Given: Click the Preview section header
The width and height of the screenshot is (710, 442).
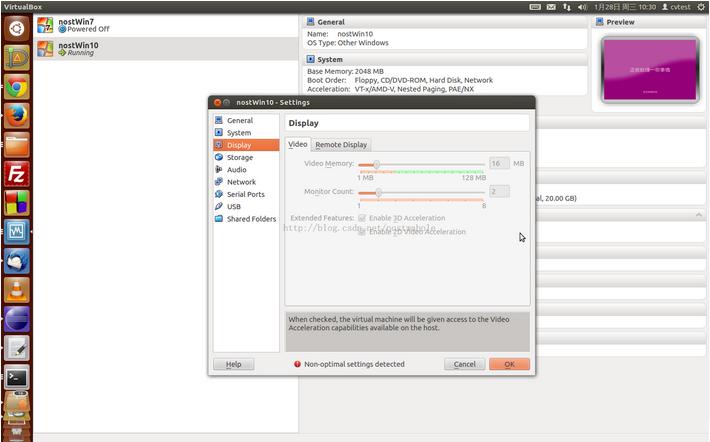Looking at the screenshot, I should click(648, 22).
